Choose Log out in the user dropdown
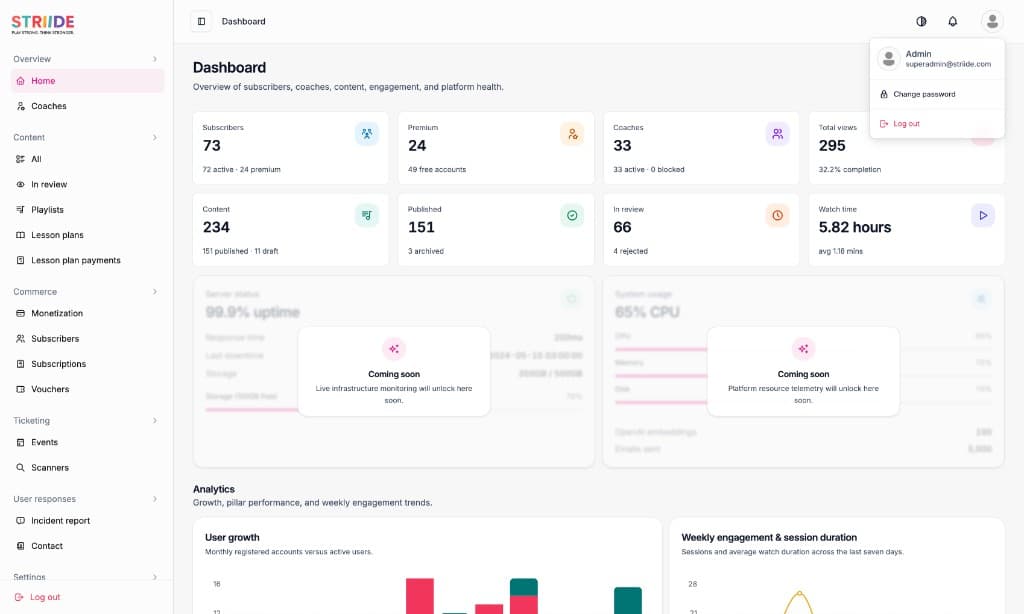 [936, 123]
